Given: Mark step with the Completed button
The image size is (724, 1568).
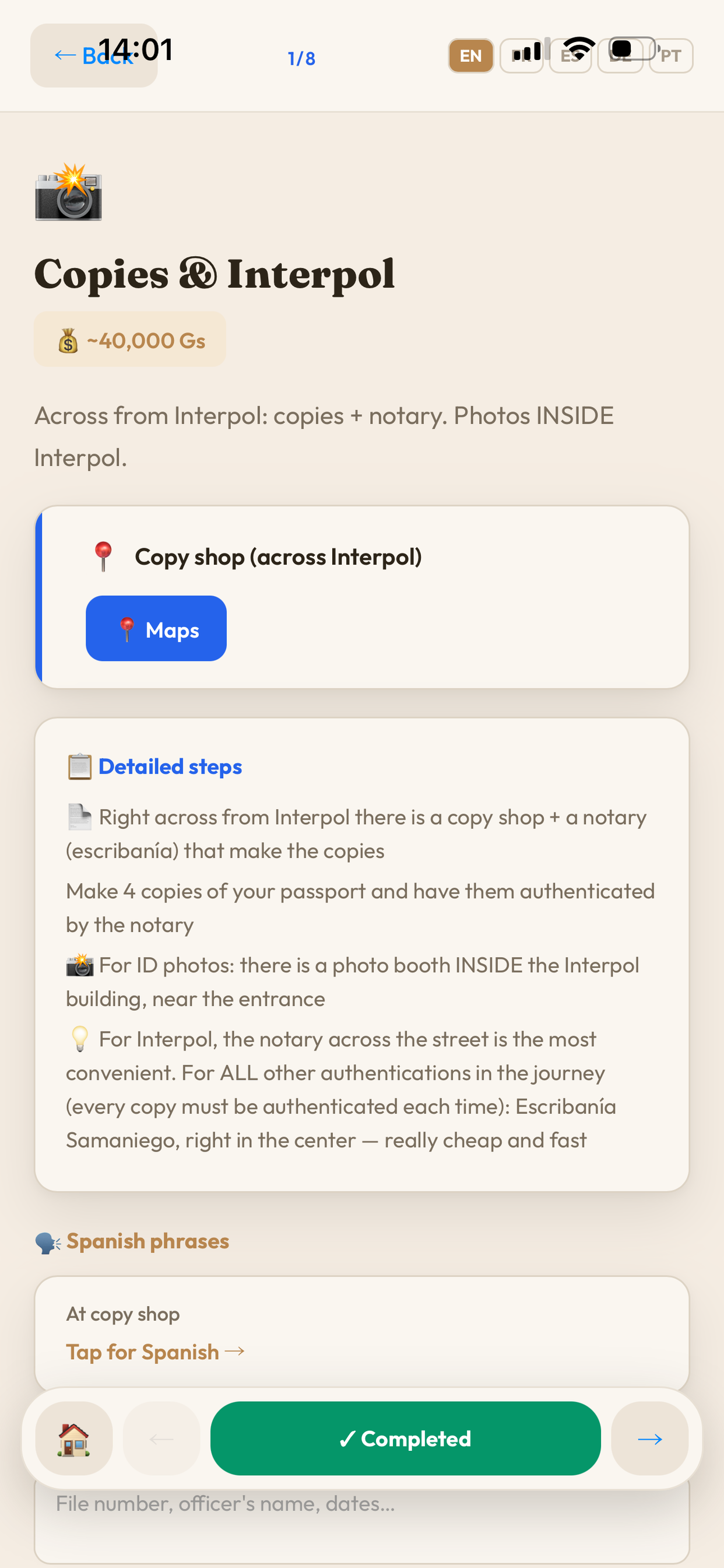Looking at the screenshot, I should (x=405, y=1438).
